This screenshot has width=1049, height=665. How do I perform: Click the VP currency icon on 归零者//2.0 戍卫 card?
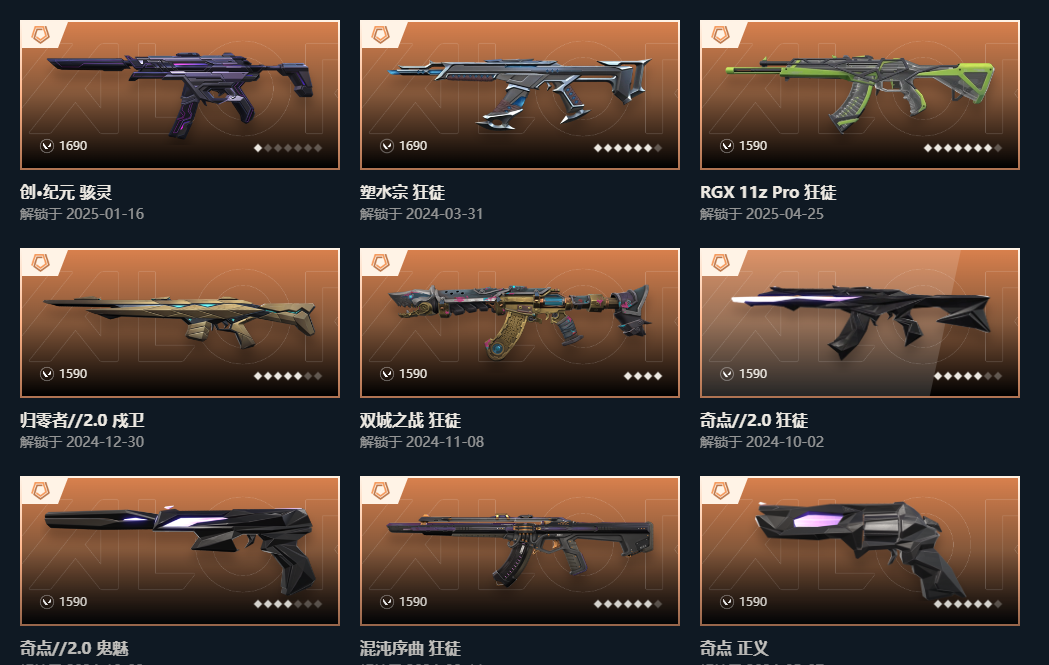click(x=47, y=374)
